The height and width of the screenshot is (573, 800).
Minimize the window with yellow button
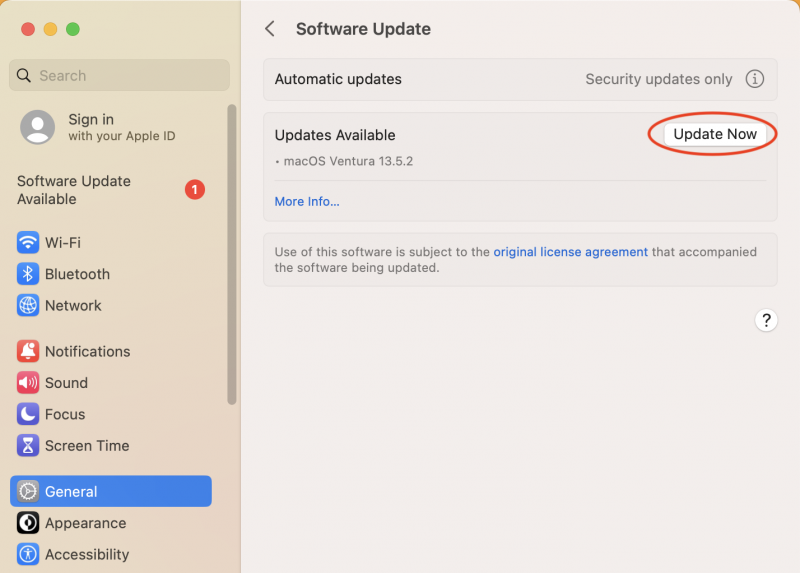pyautogui.click(x=51, y=29)
